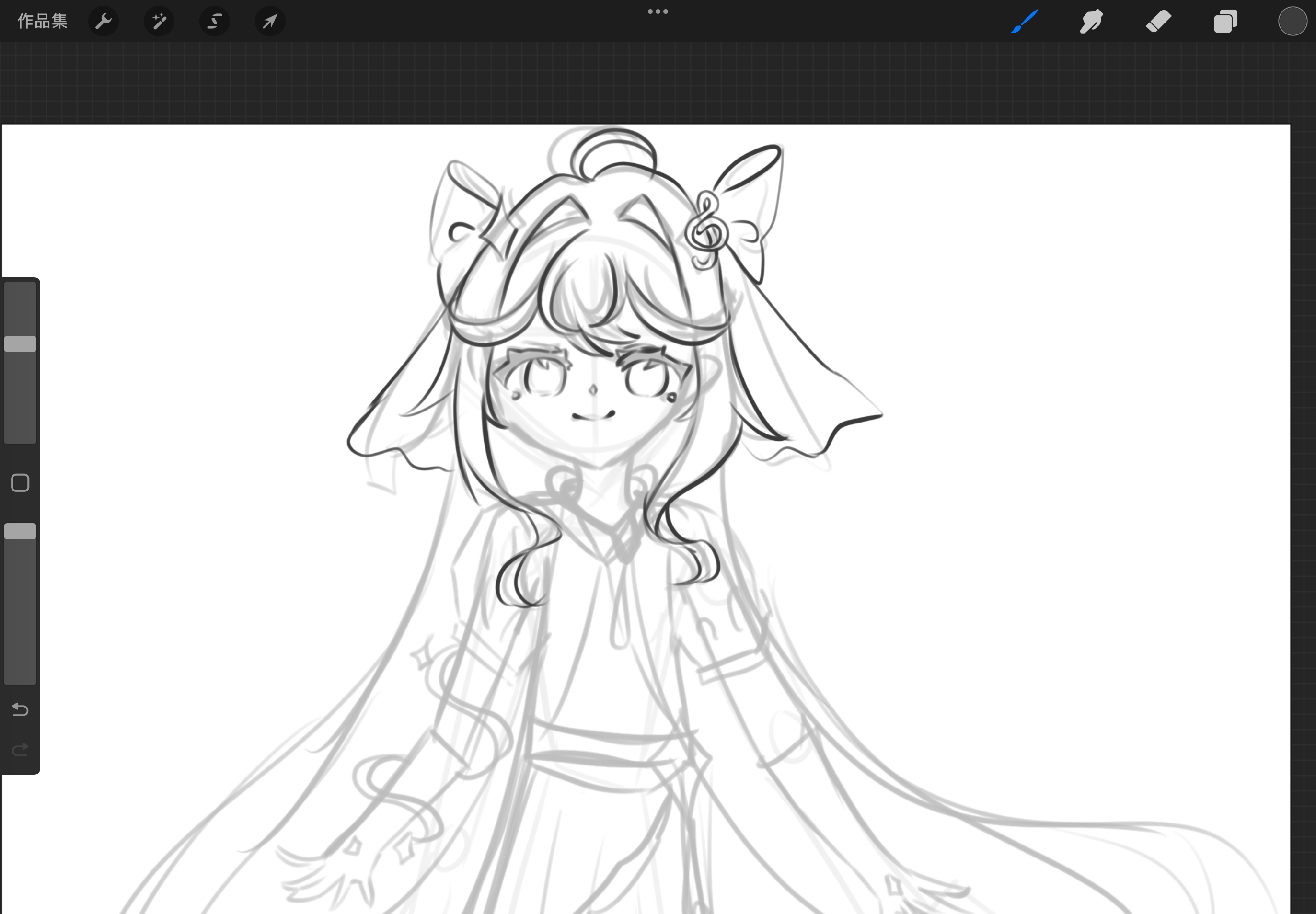Redo the last undone stroke
This screenshot has height=914, width=1316.
pos(20,750)
